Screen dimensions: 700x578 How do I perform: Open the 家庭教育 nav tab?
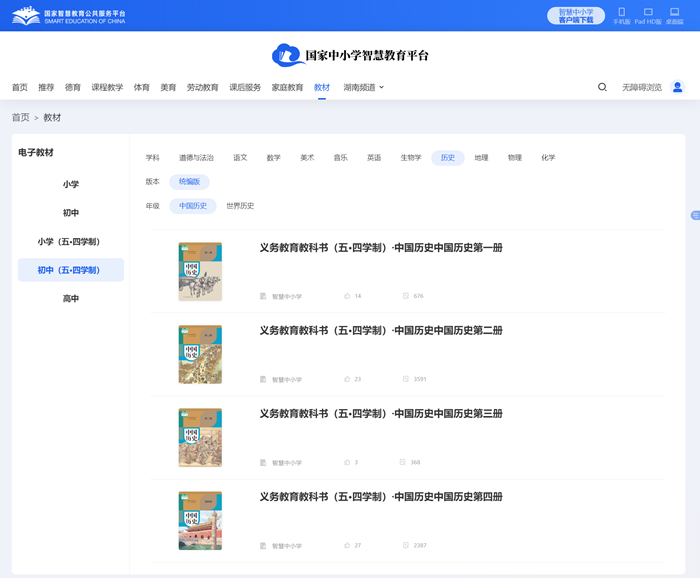click(x=288, y=87)
